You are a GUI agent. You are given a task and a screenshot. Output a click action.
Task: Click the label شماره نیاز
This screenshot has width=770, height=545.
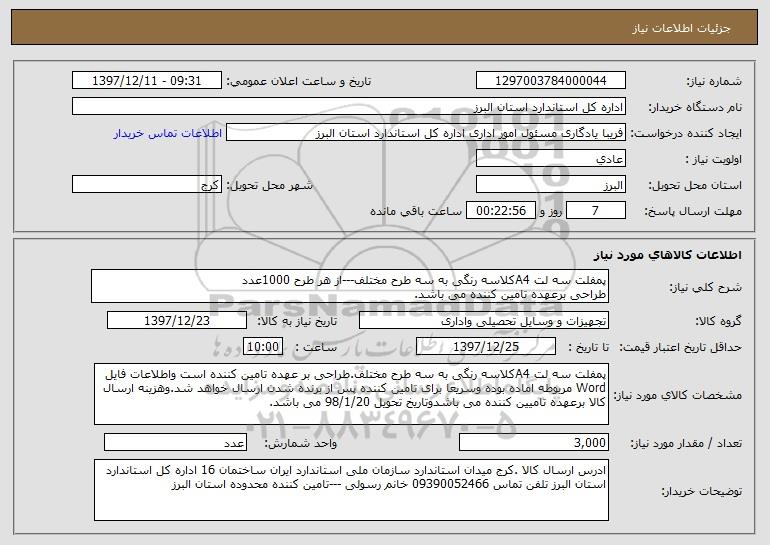(714, 81)
